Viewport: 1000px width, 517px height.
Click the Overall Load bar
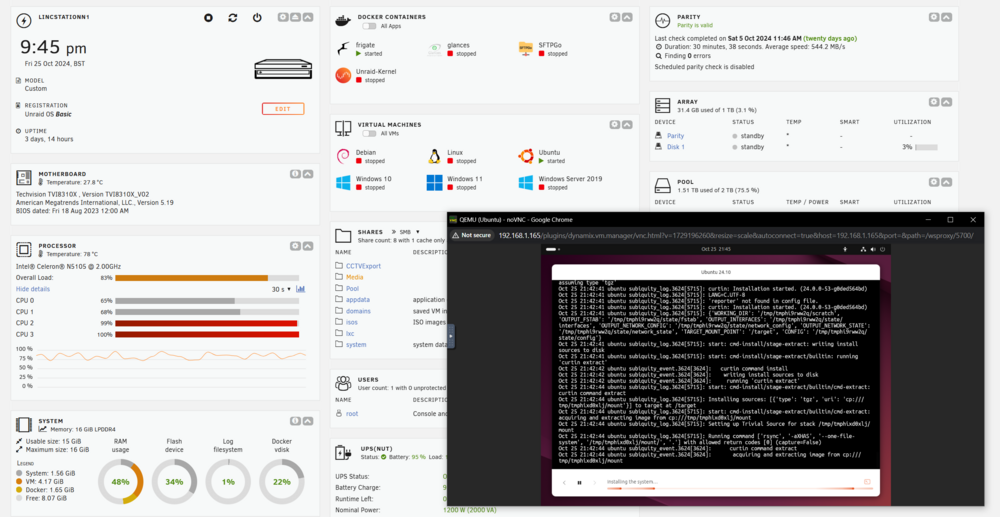pos(207,278)
